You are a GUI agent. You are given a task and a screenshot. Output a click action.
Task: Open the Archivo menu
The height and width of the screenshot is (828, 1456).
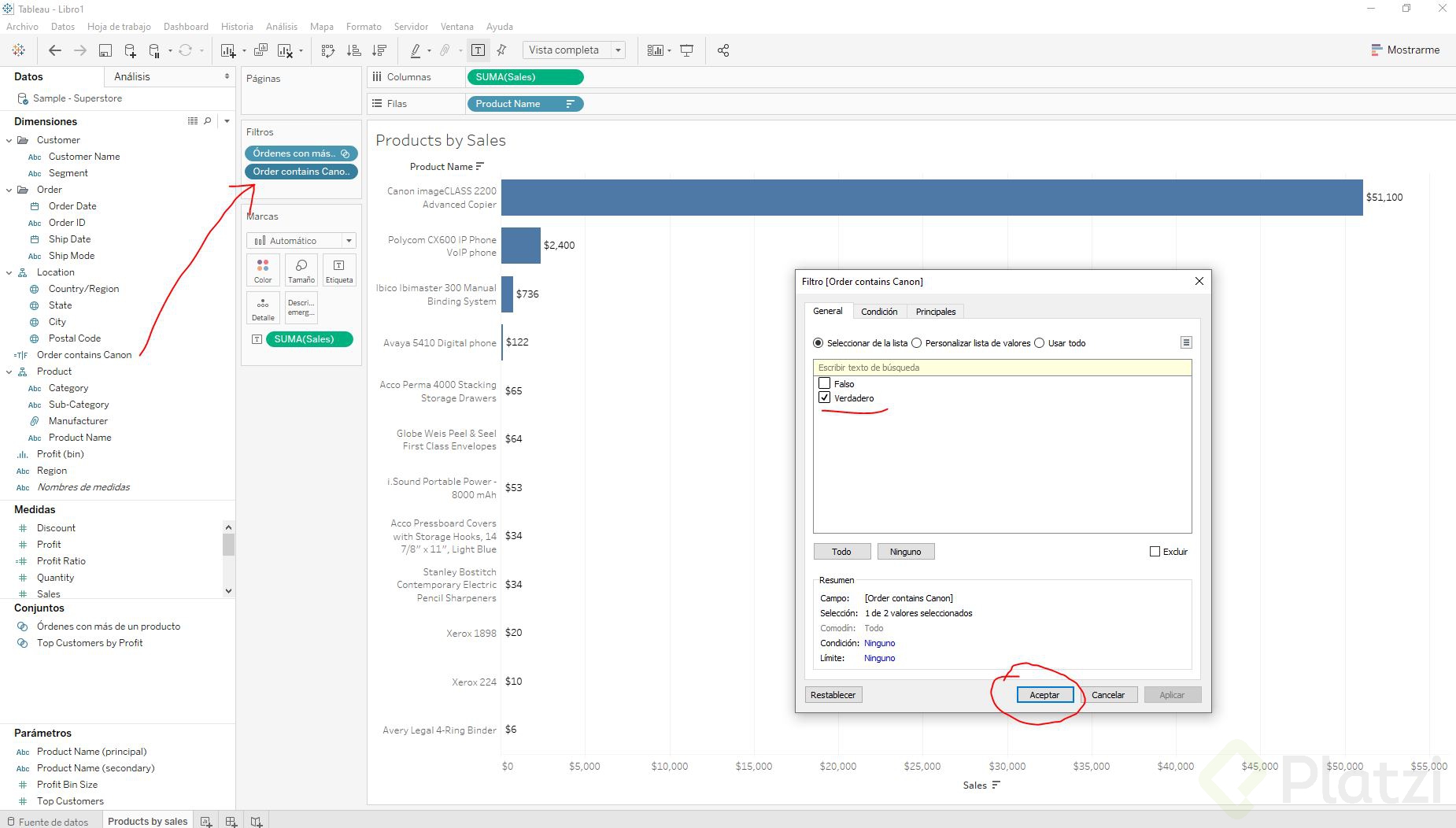click(22, 27)
